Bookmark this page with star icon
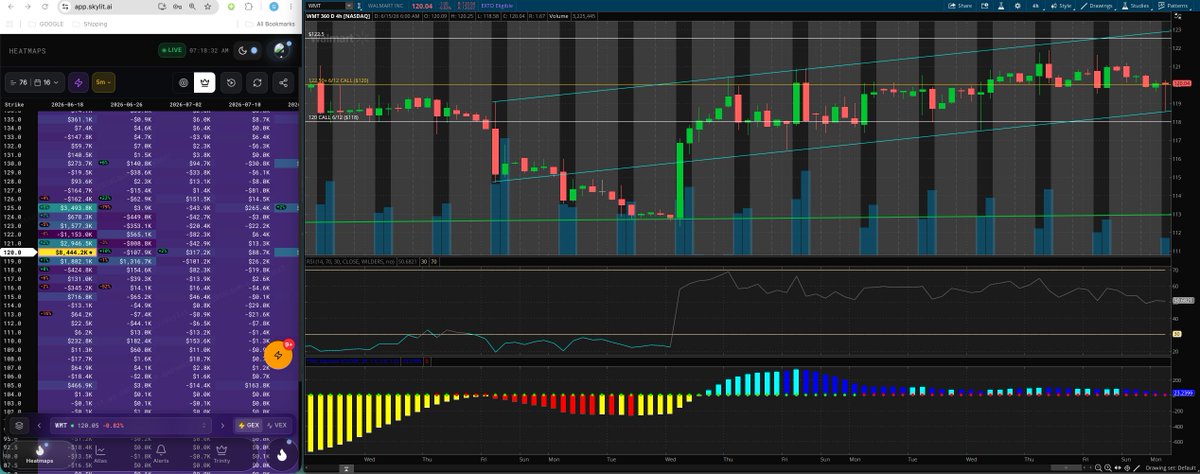The width and height of the screenshot is (1200, 474). [x=207, y=7]
